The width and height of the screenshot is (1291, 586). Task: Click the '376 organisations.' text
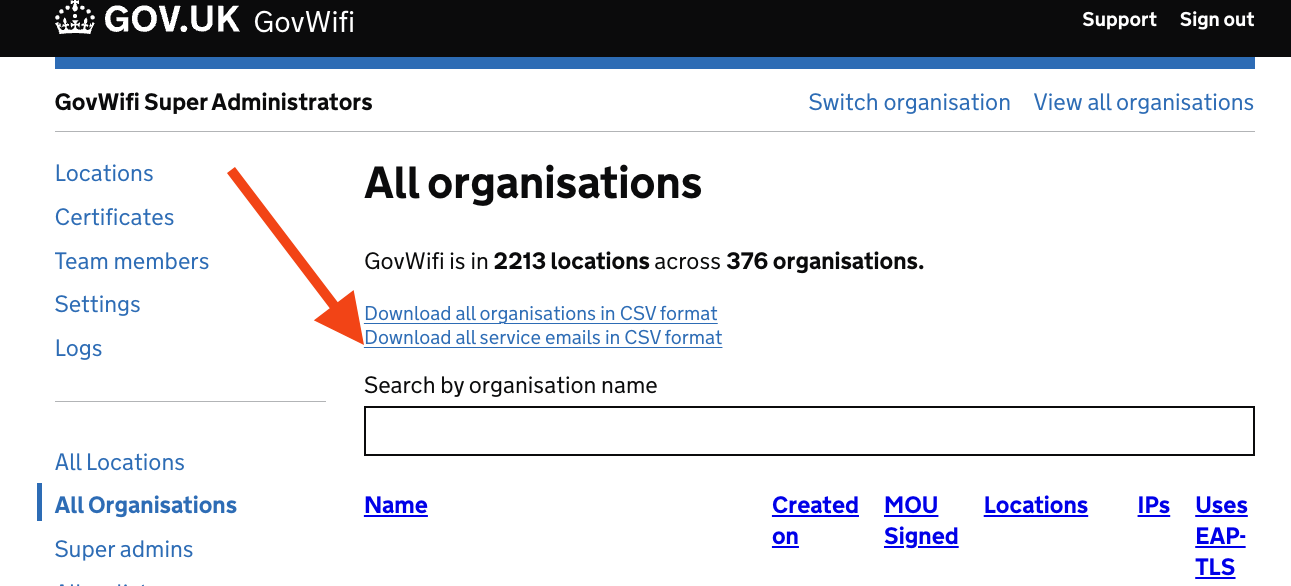(825, 262)
